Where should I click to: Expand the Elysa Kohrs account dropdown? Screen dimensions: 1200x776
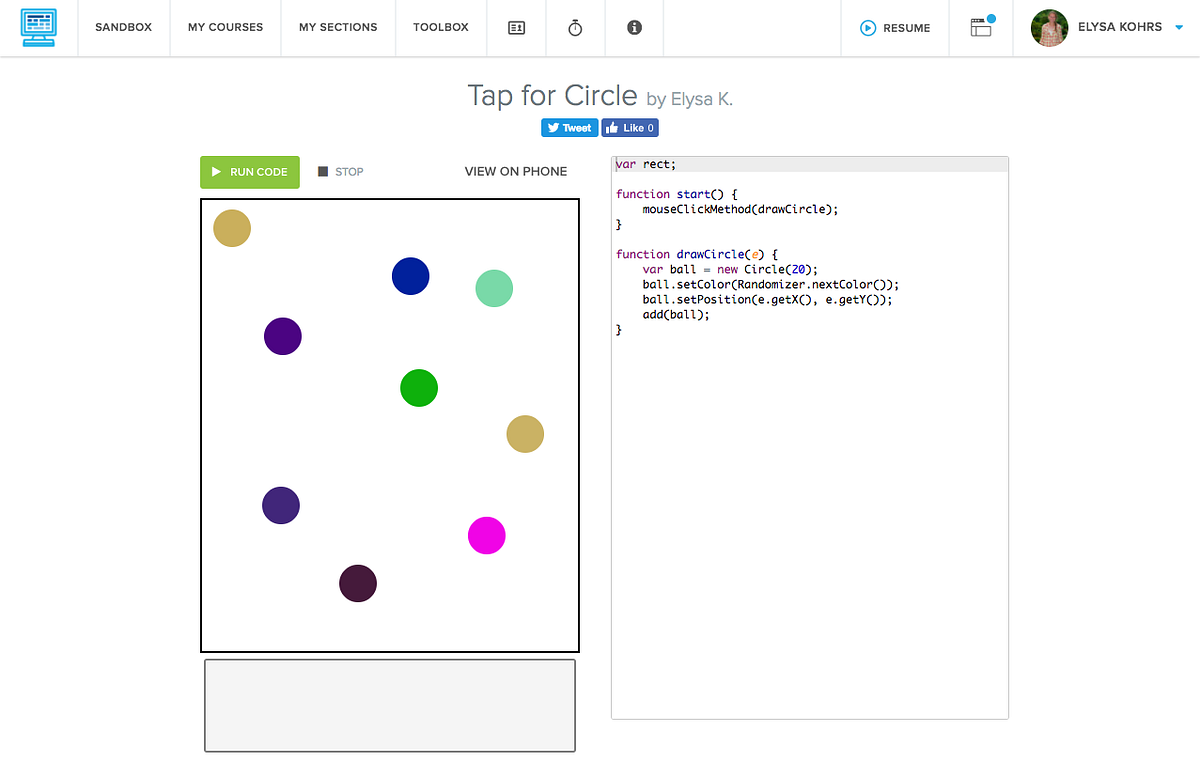1181,28
